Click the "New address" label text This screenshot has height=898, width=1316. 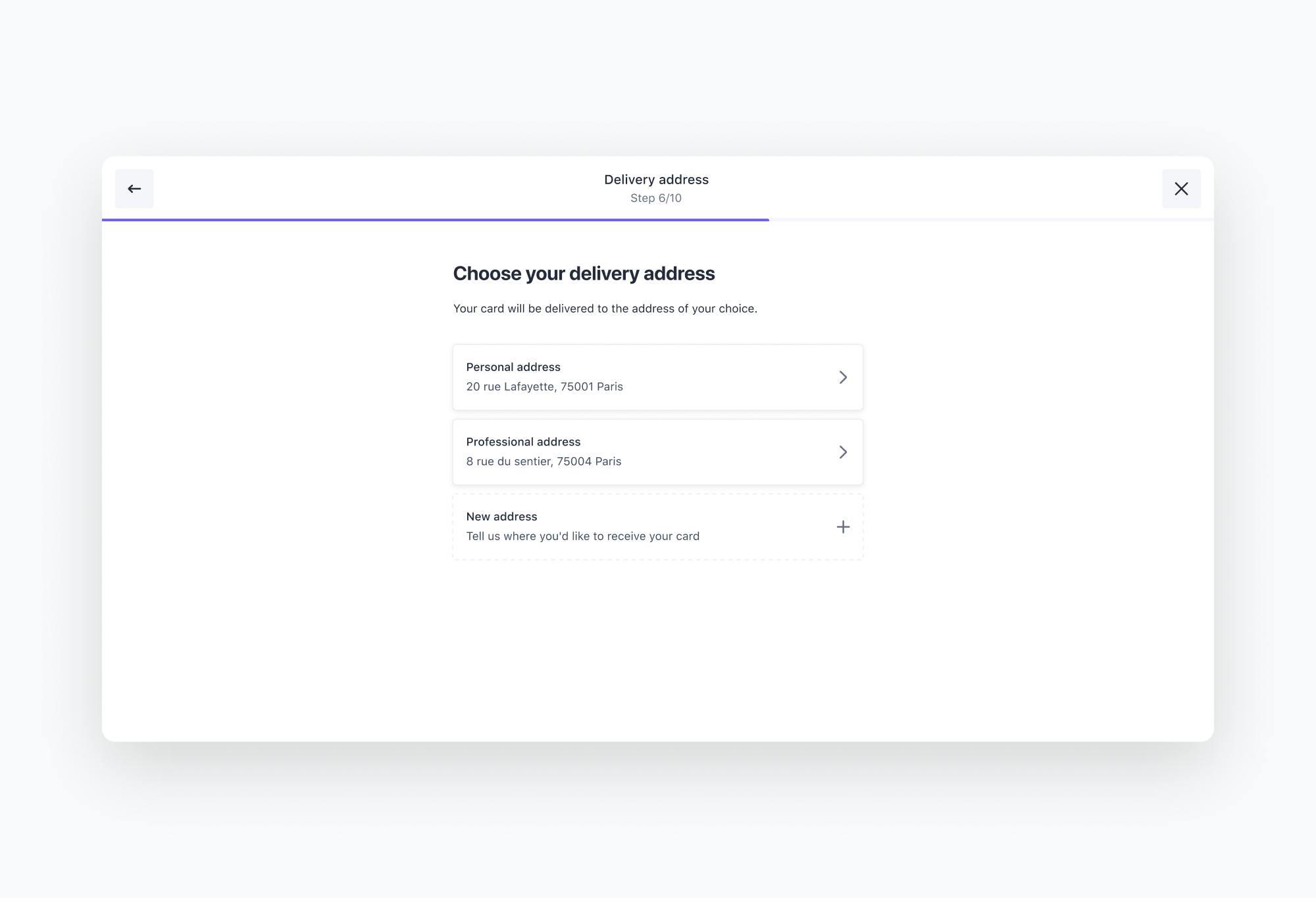(x=502, y=516)
